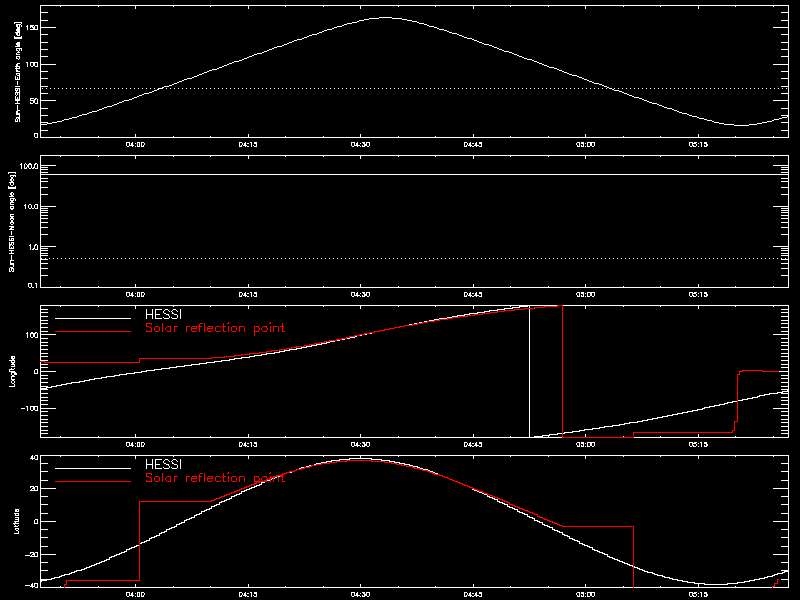Click the 0.1 tick on Moon angle axis
This screenshot has height=600, width=800.
[32, 285]
